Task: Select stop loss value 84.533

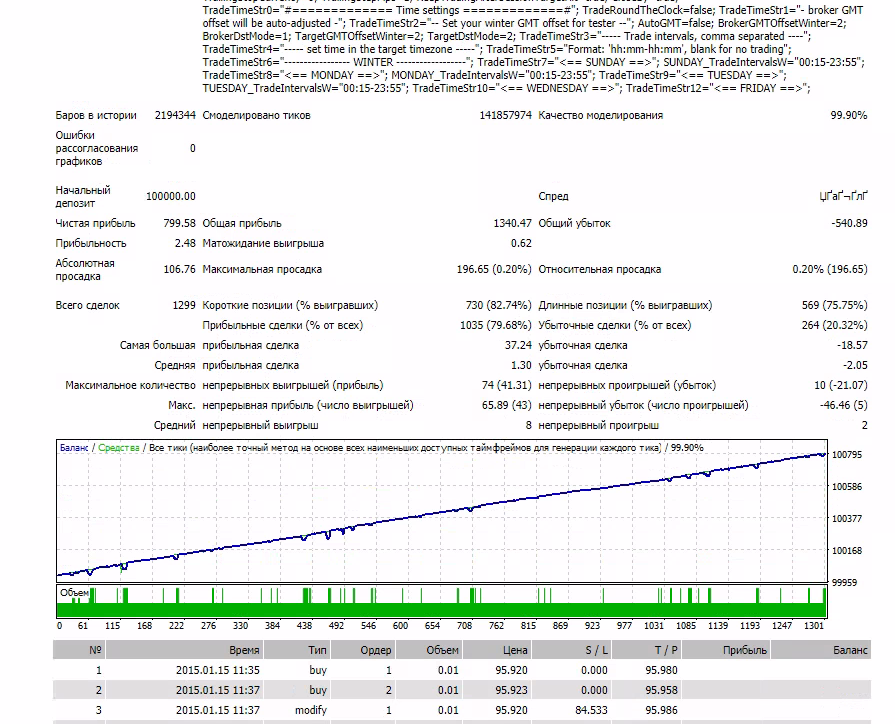Action: coord(591,710)
